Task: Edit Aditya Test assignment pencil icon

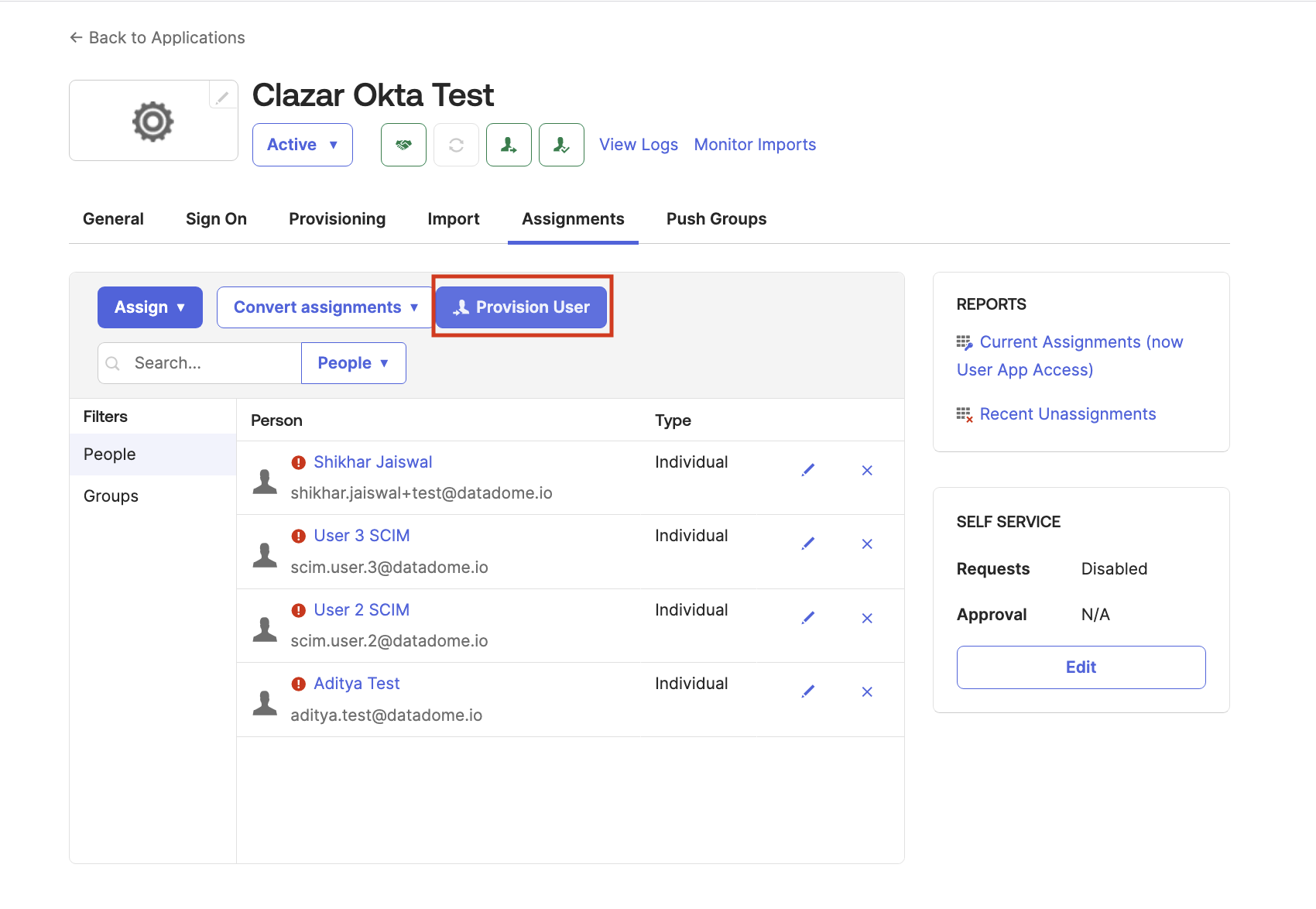Action: coord(808,691)
